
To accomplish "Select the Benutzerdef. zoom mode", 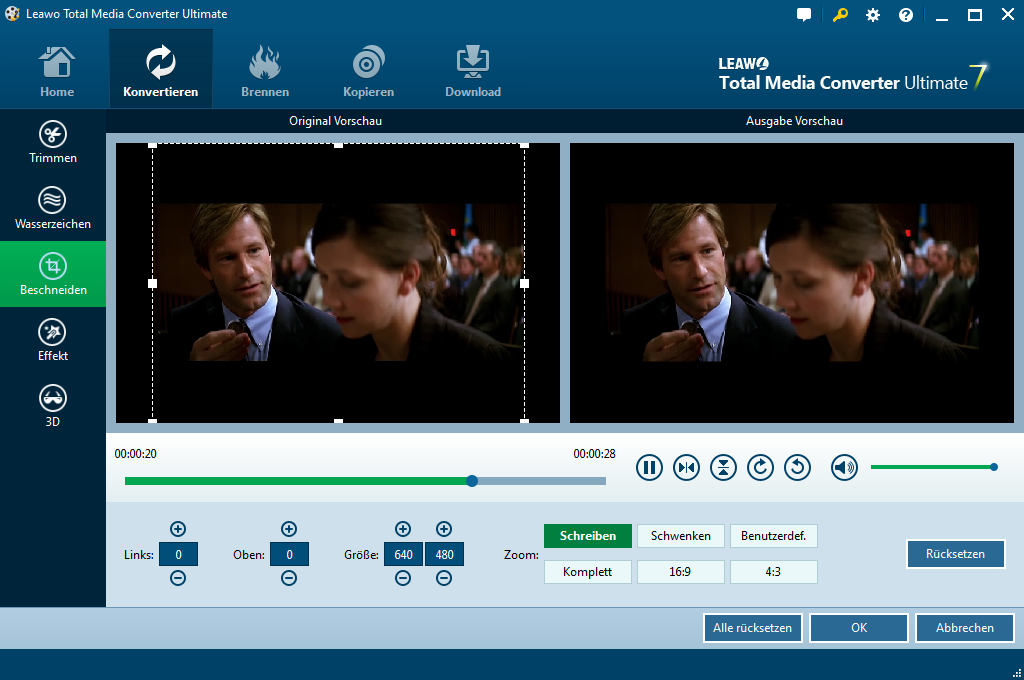I will pos(773,536).
